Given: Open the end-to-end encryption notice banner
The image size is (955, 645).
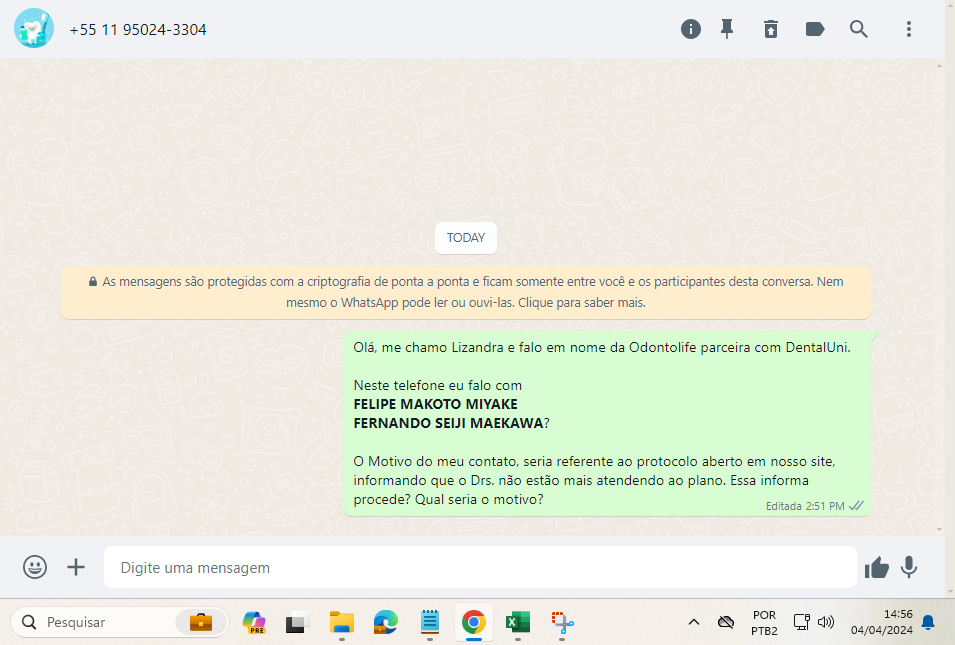Looking at the screenshot, I should click(x=466, y=292).
